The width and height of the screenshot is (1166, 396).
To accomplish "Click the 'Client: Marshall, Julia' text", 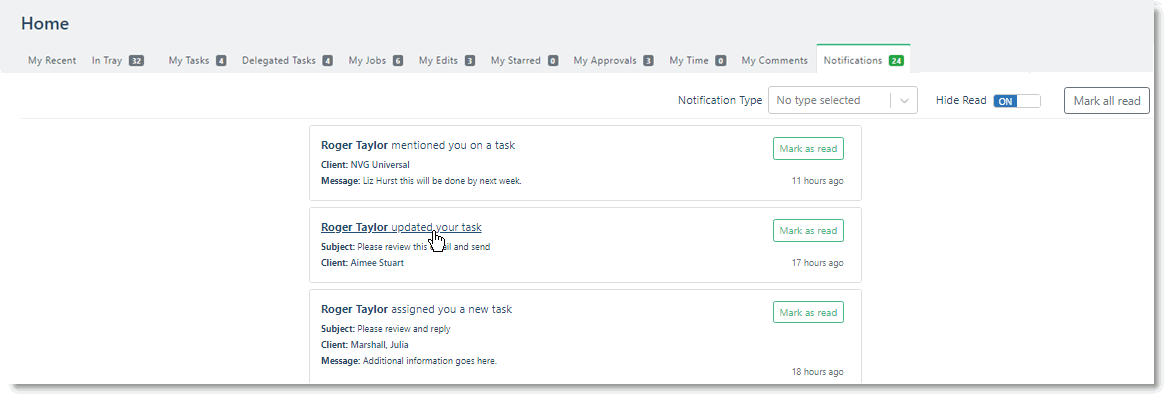I will (364, 345).
